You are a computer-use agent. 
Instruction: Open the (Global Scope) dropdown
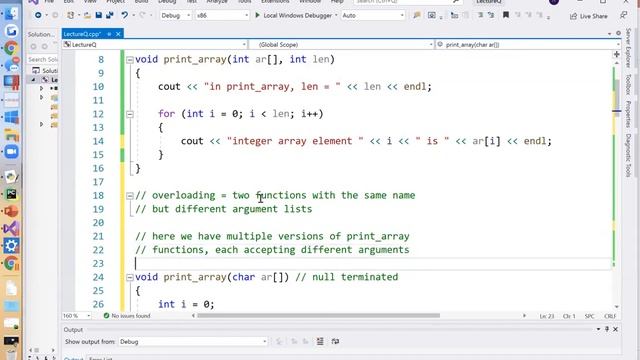coord(342,44)
